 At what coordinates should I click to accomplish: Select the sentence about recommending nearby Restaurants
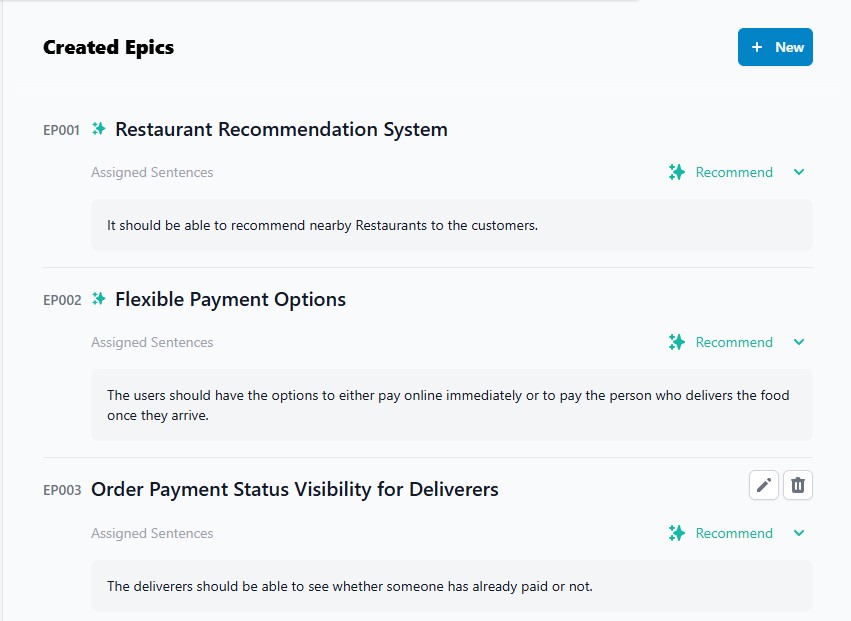click(322, 225)
